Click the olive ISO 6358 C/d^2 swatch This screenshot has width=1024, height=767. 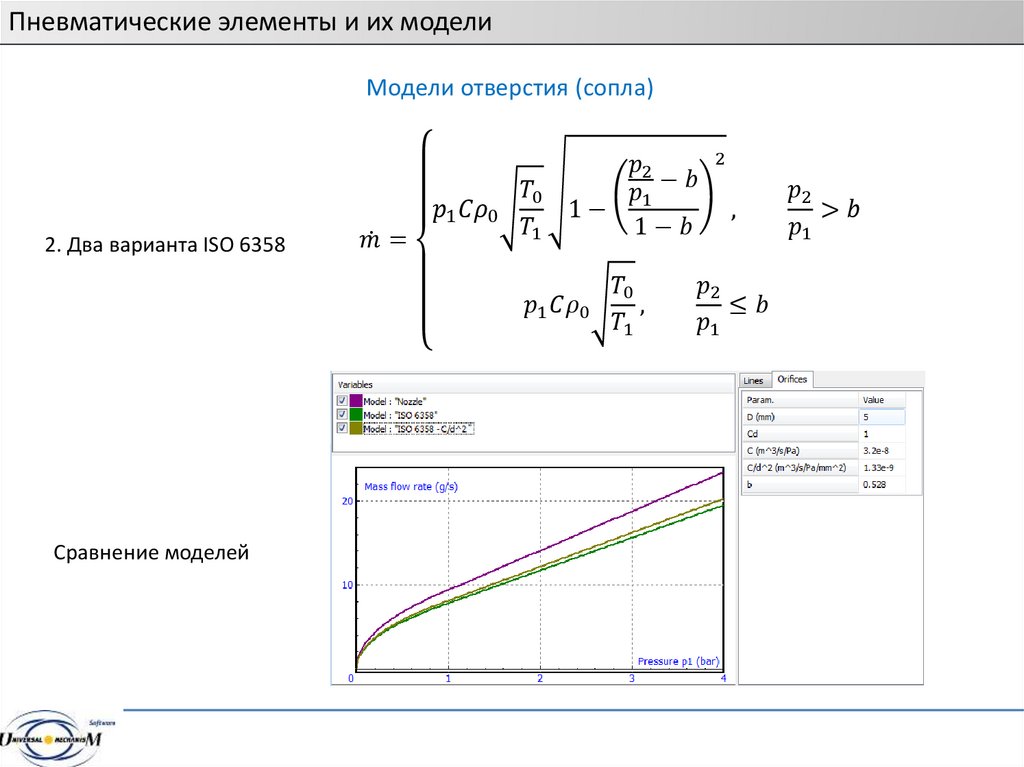(356, 428)
